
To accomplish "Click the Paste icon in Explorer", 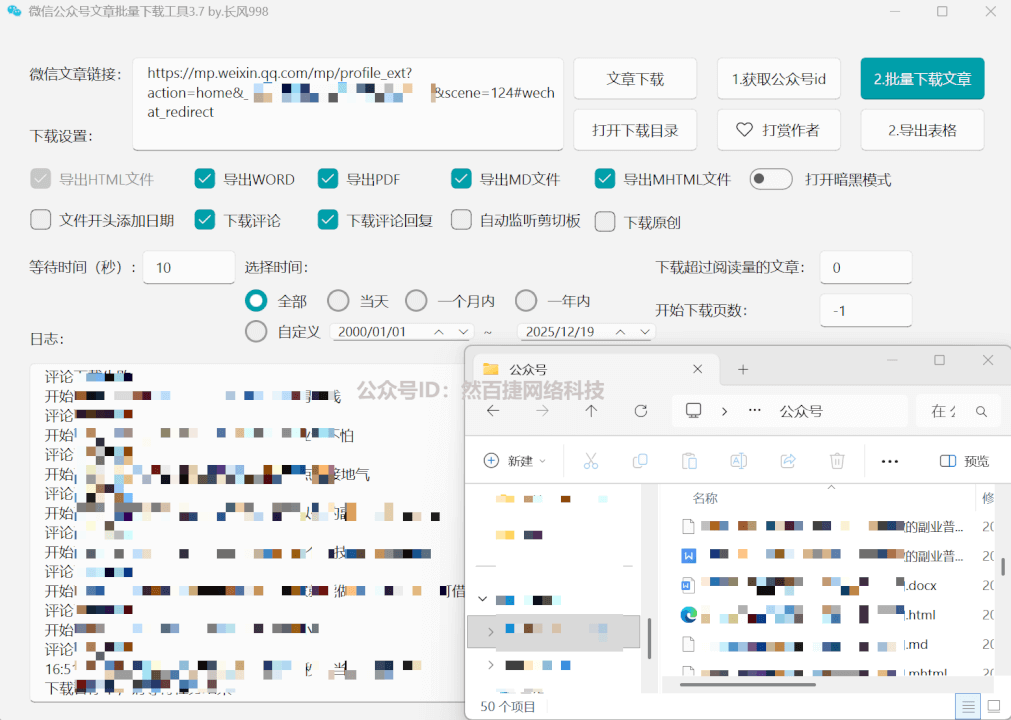I will [x=689, y=460].
